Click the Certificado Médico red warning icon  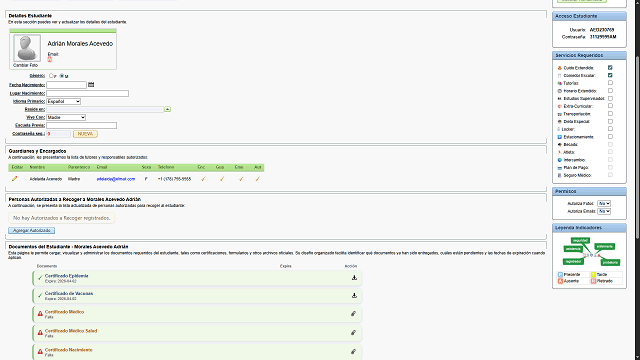click(40, 313)
